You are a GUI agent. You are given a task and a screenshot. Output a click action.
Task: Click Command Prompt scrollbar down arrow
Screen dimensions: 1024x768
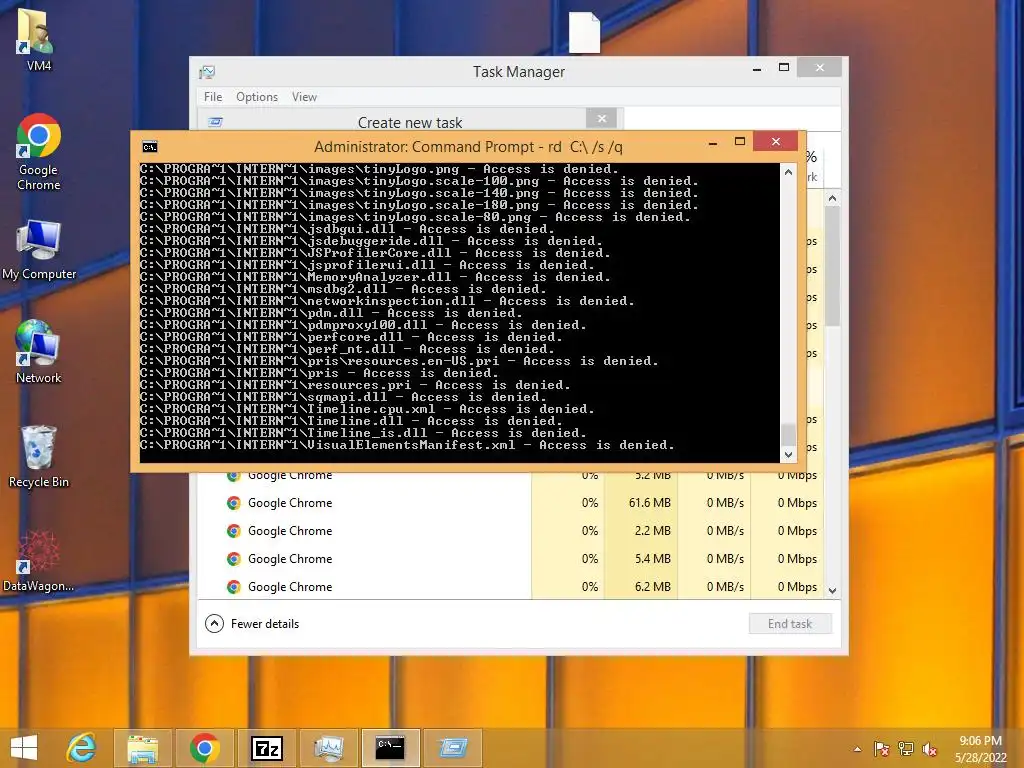[x=788, y=455]
